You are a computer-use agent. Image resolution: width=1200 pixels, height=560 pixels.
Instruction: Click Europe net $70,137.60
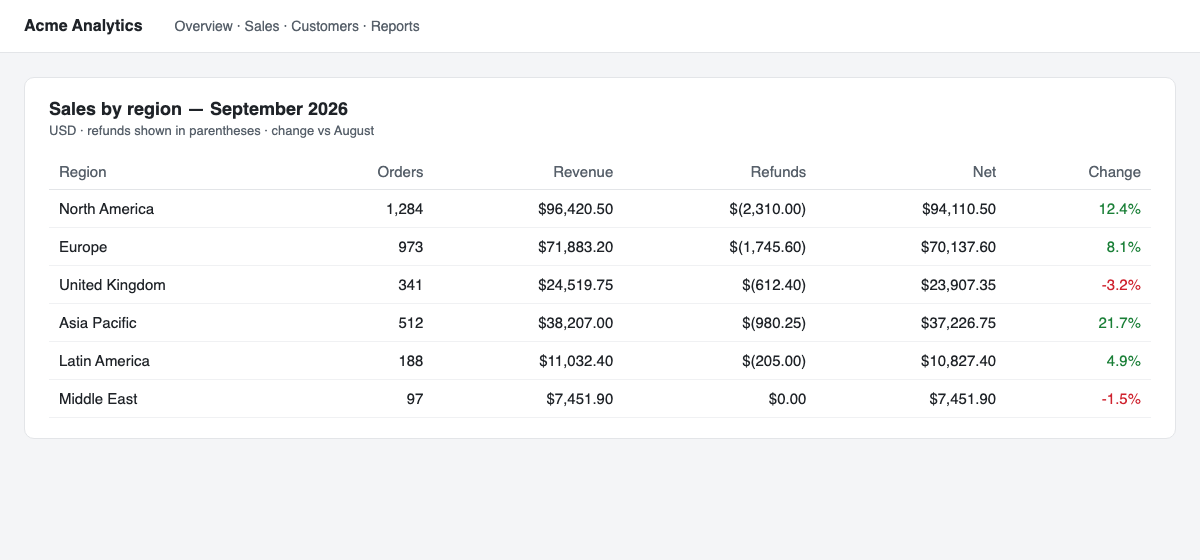[958, 247]
